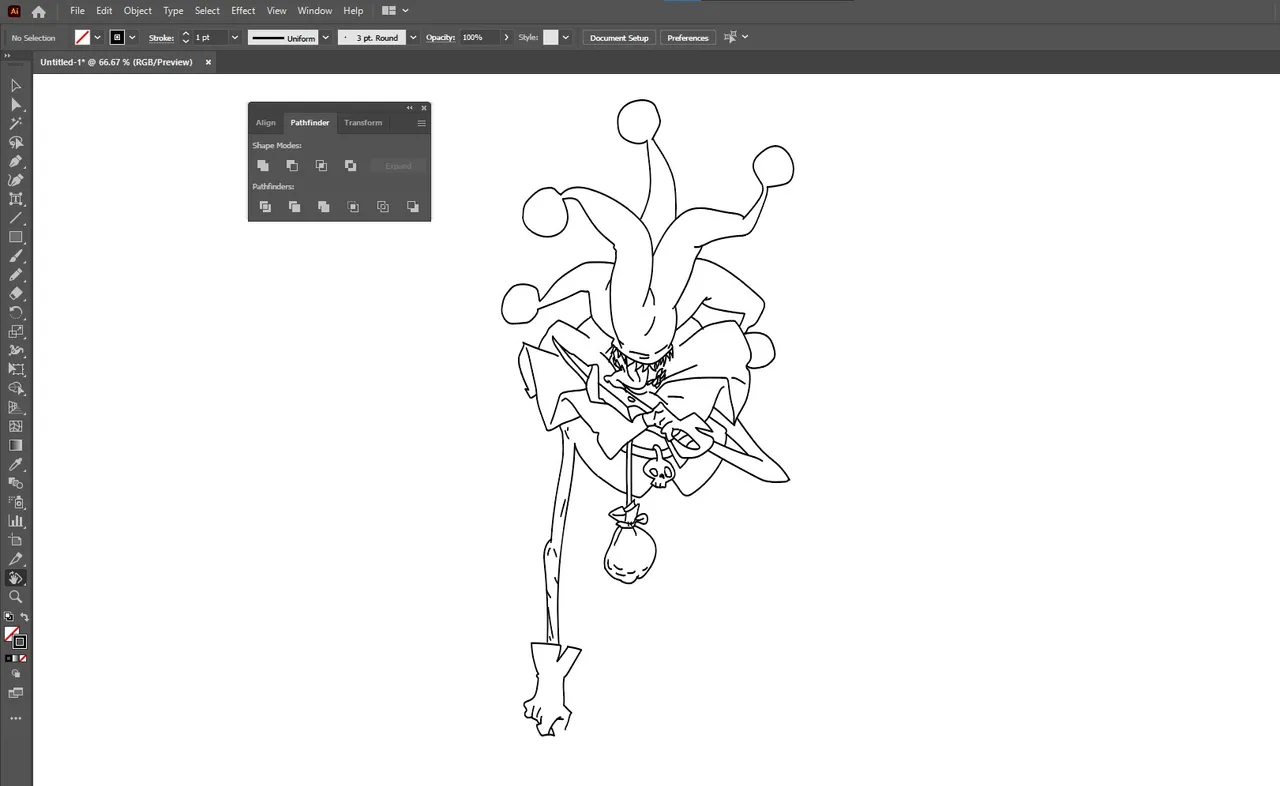Open the Pathfinder panel options menu
This screenshot has width=1280, height=786.
pos(422,123)
